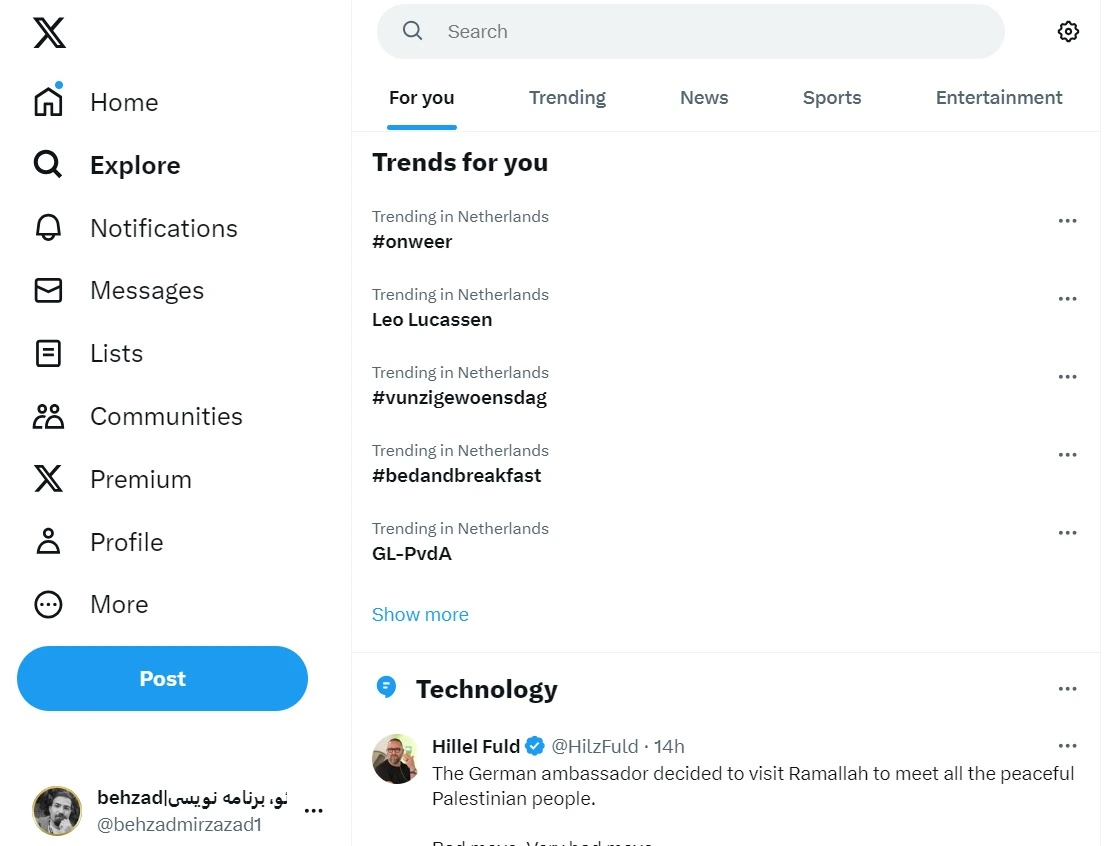The width and height of the screenshot is (1113, 846).
Task: Click the blue Post button
Action: point(162,678)
